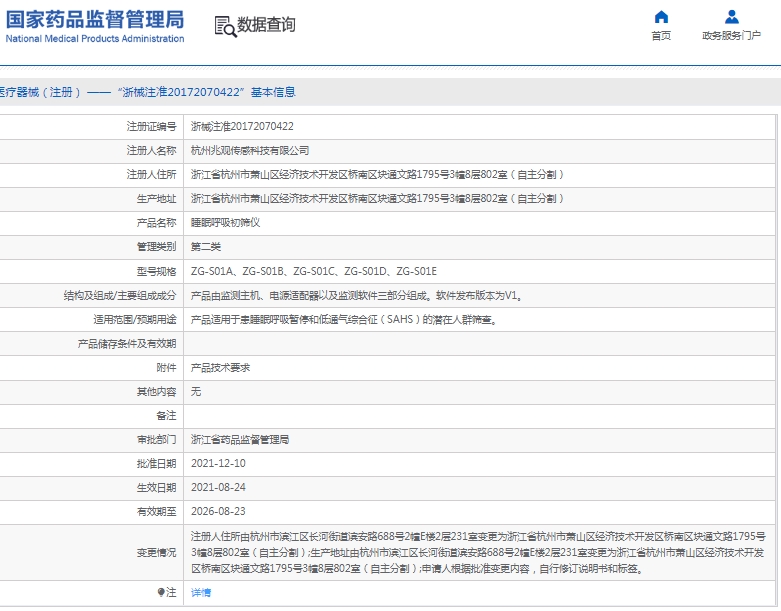Open the 详情 link

click(201, 593)
